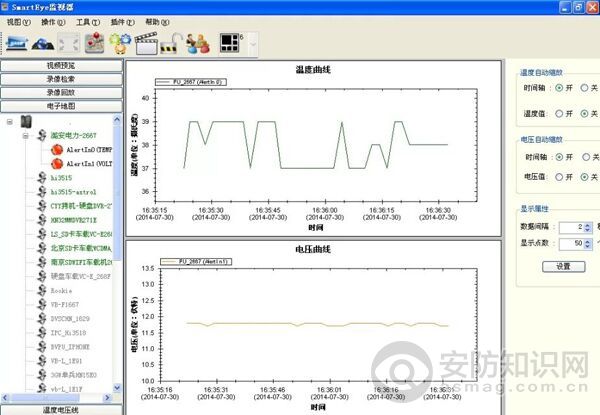Open the user group toolbar icon
Viewport: 600px width, 415px height.
(198, 43)
